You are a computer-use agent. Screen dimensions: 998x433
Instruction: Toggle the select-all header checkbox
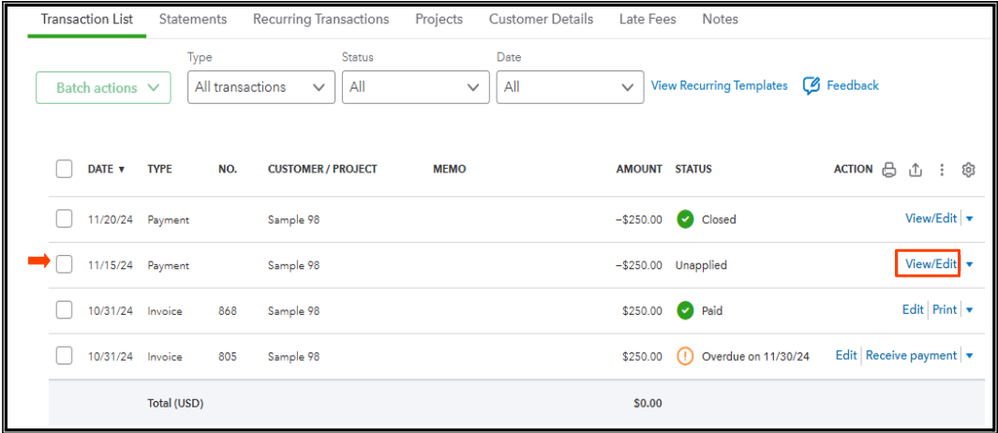coord(64,169)
